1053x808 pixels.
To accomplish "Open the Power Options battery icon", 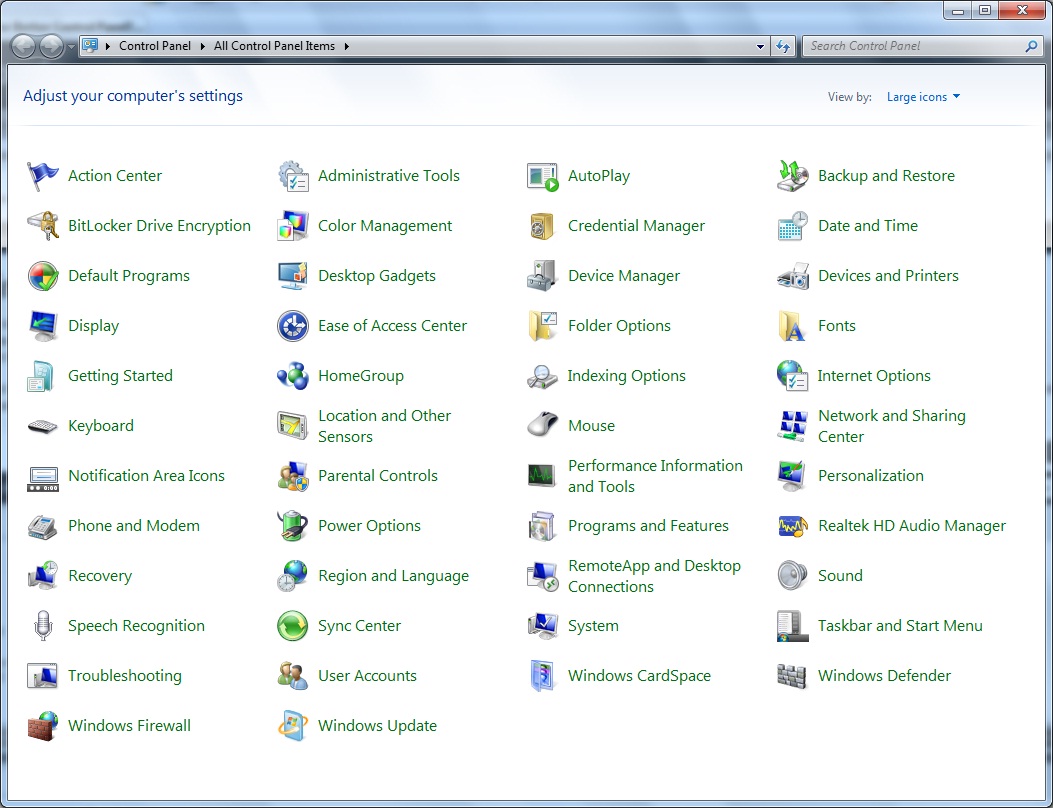I will 292,526.
